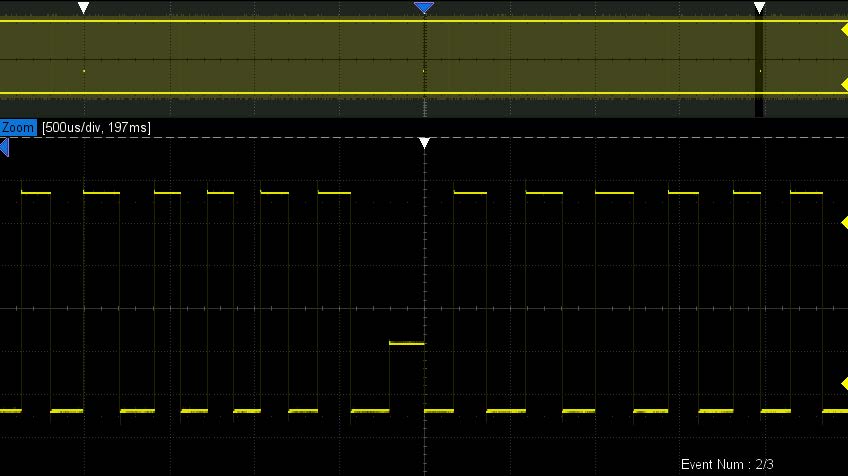
Task: Click the short runt pulse near center
Action: tap(406, 343)
